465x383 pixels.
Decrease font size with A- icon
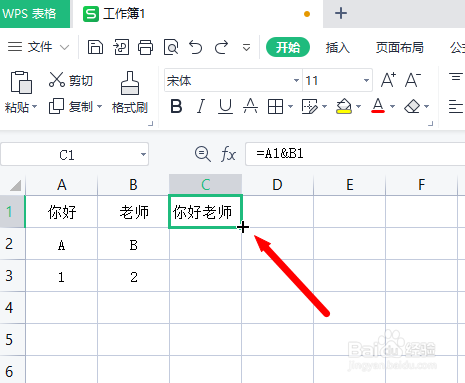click(x=413, y=80)
